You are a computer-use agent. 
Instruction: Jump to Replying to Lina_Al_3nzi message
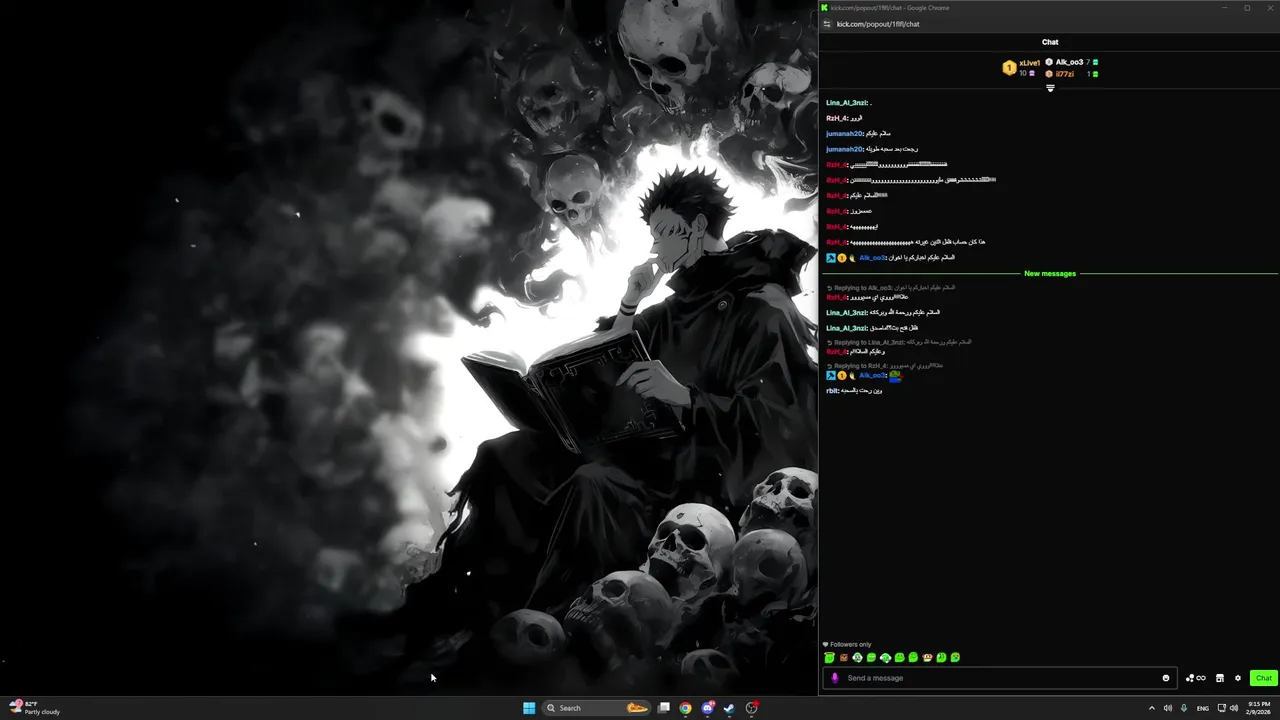[898, 342]
